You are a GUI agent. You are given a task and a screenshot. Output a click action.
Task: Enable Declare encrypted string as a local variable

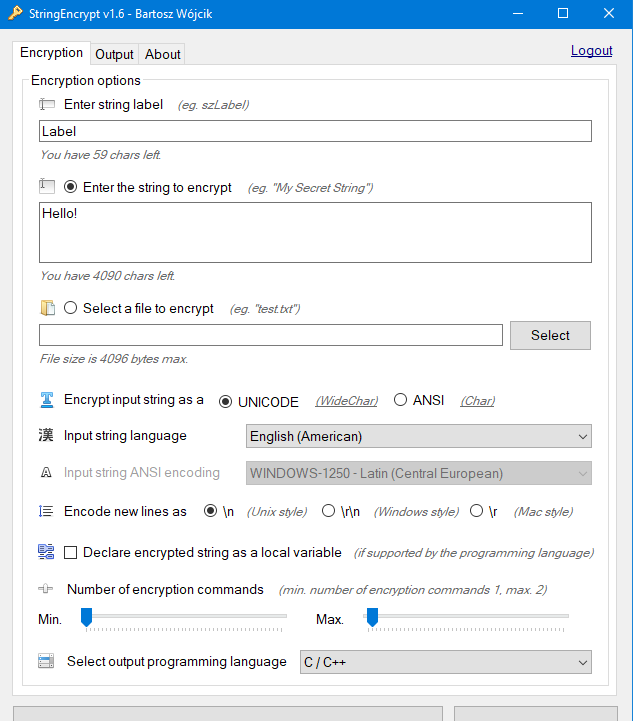click(70, 552)
